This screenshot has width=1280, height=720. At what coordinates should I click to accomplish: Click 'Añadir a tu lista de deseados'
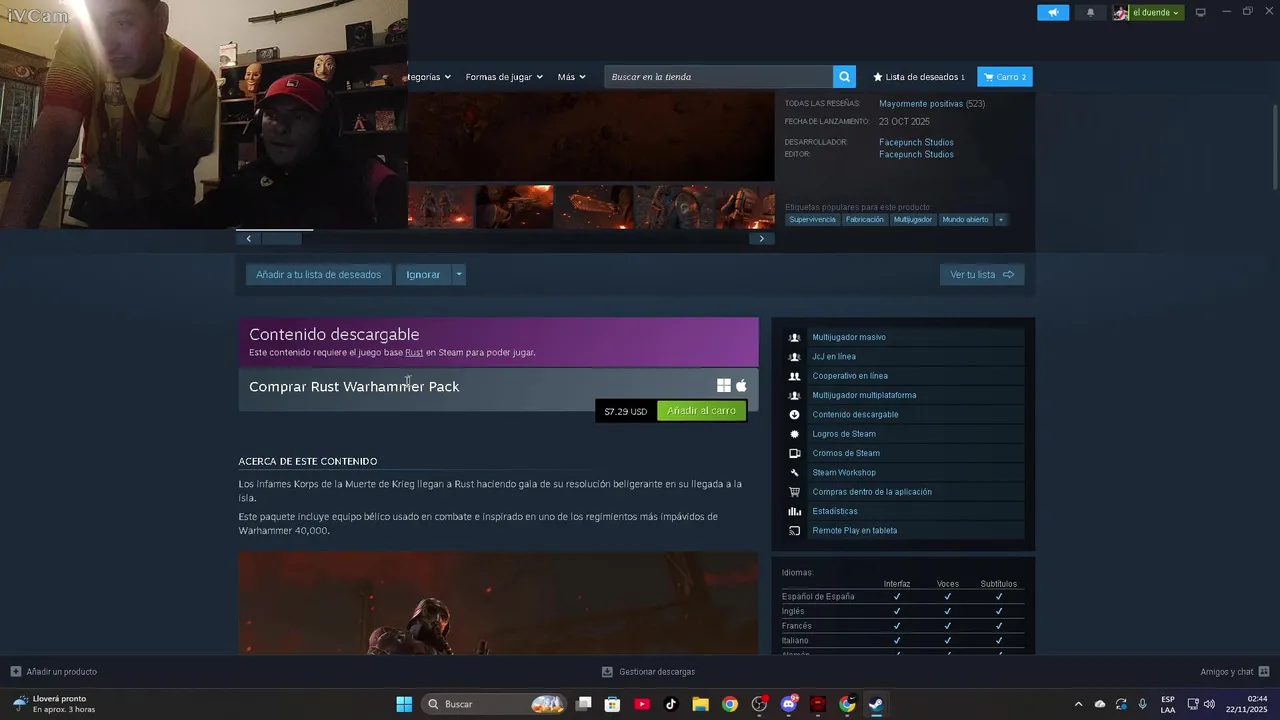318,275
